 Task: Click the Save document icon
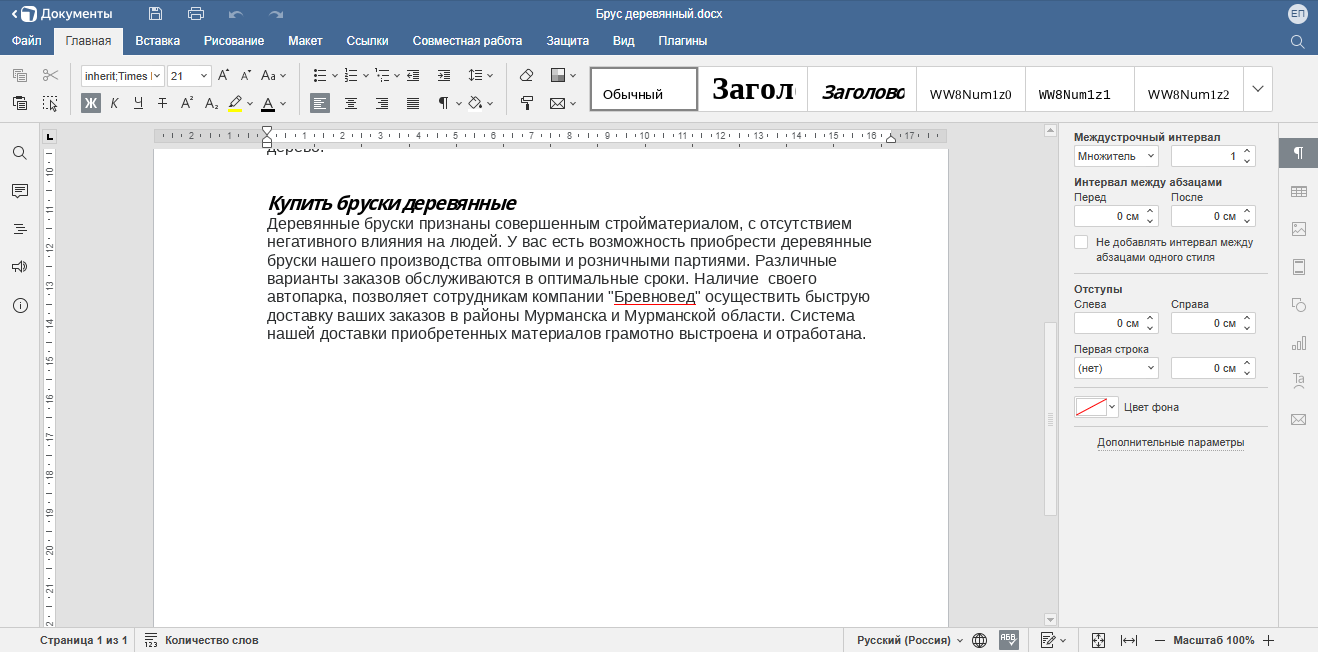[x=155, y=14]
